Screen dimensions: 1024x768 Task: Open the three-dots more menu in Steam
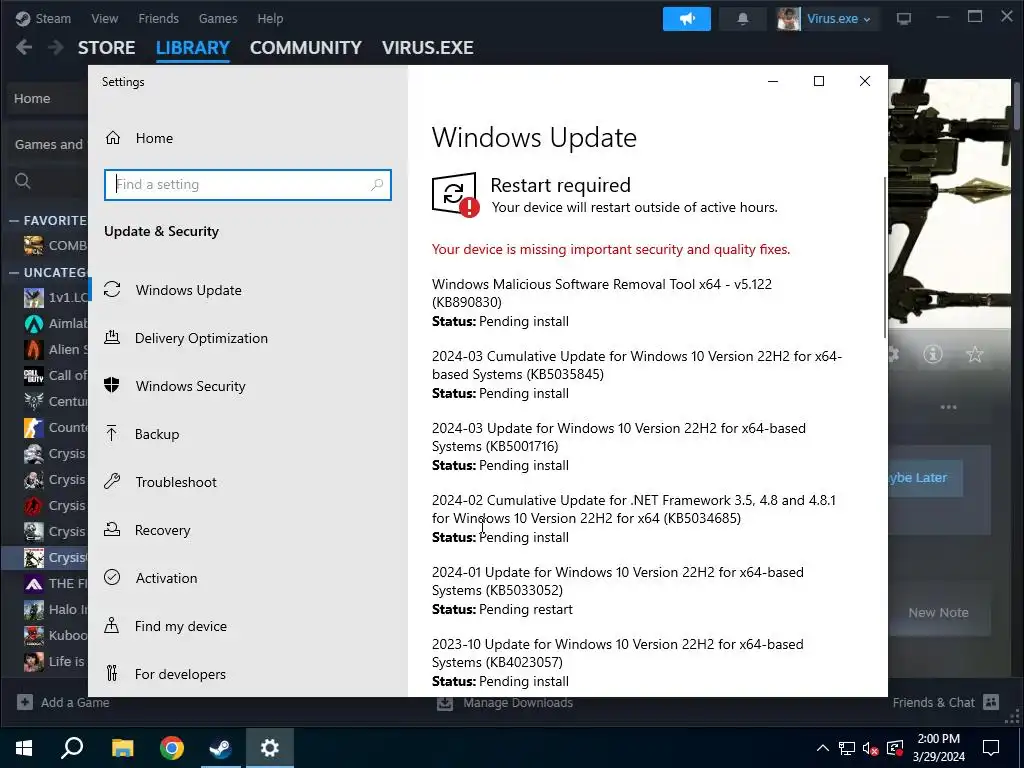948,407
